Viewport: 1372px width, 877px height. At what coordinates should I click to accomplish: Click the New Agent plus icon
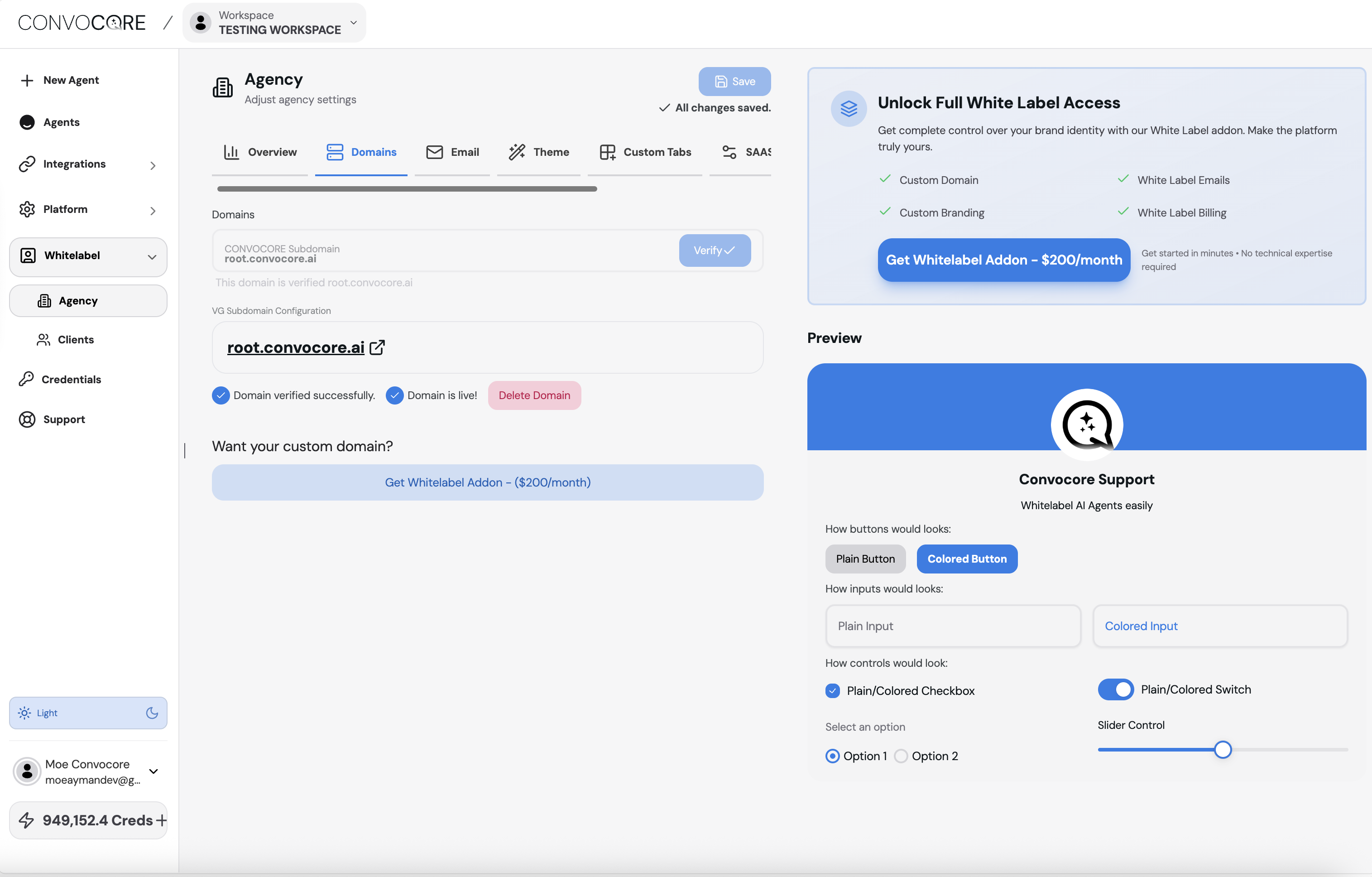coord(27,80)
